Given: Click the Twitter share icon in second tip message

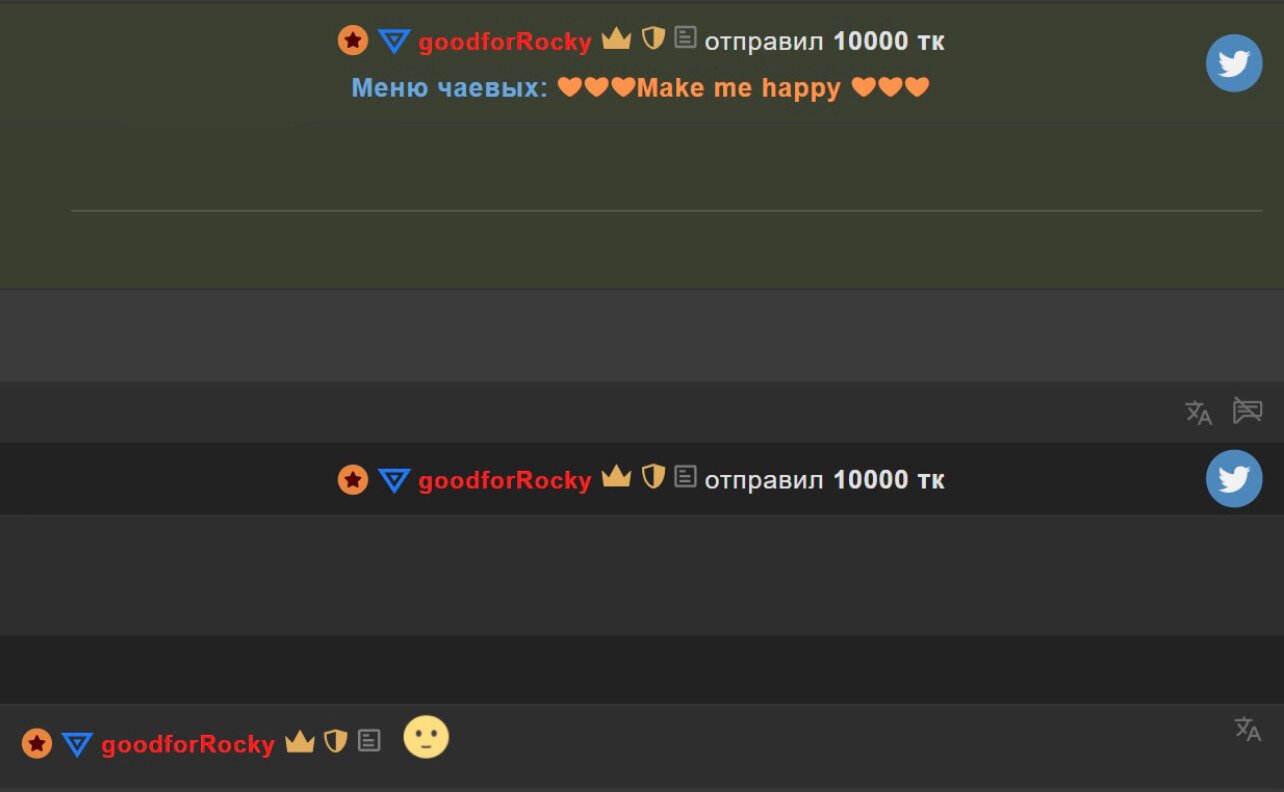Looking at the screenshot, I should [1234, 478].
